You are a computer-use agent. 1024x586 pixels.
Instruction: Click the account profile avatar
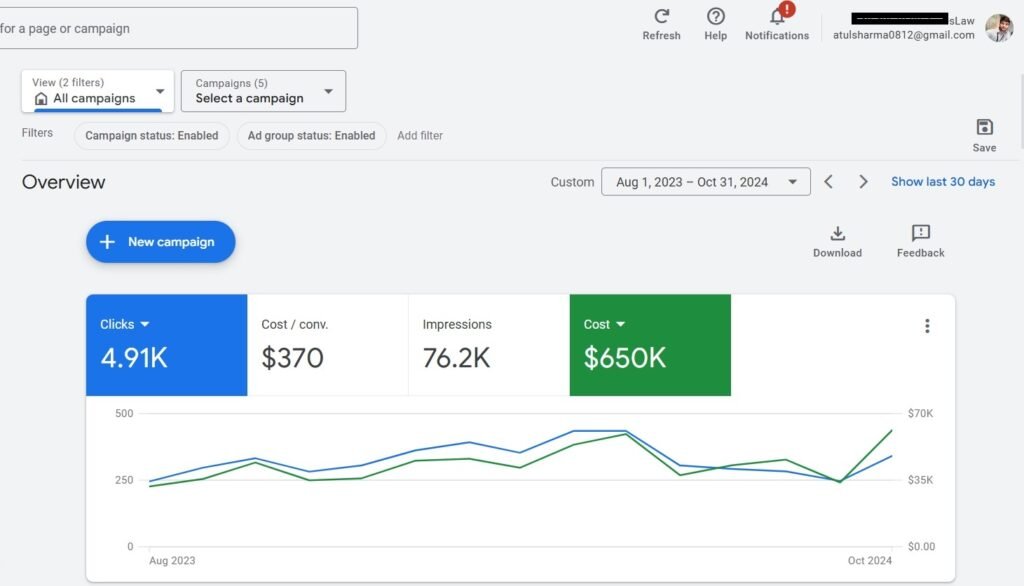point(999,27)
